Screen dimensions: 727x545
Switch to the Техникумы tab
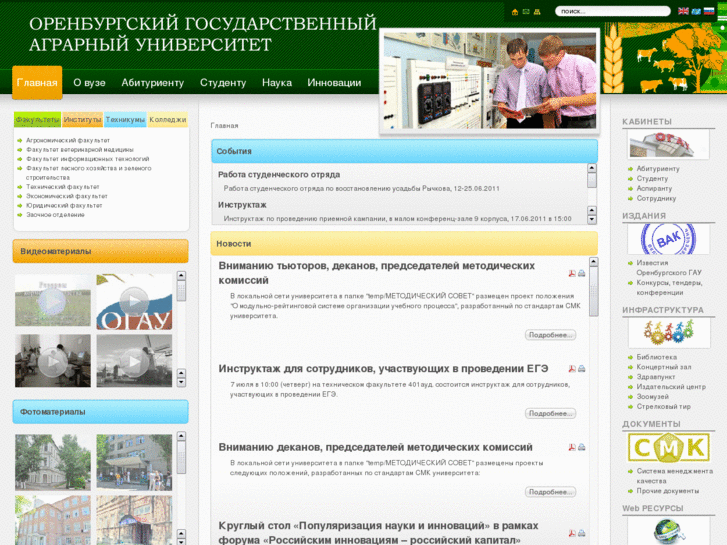click(125, 120)
